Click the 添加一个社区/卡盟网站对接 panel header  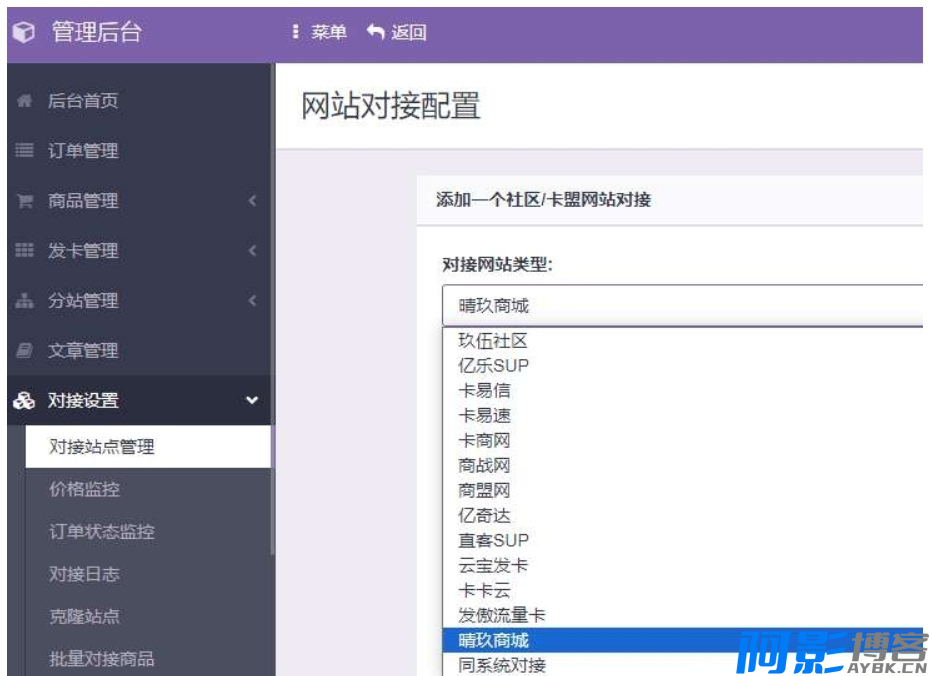[x=670, y=200]
